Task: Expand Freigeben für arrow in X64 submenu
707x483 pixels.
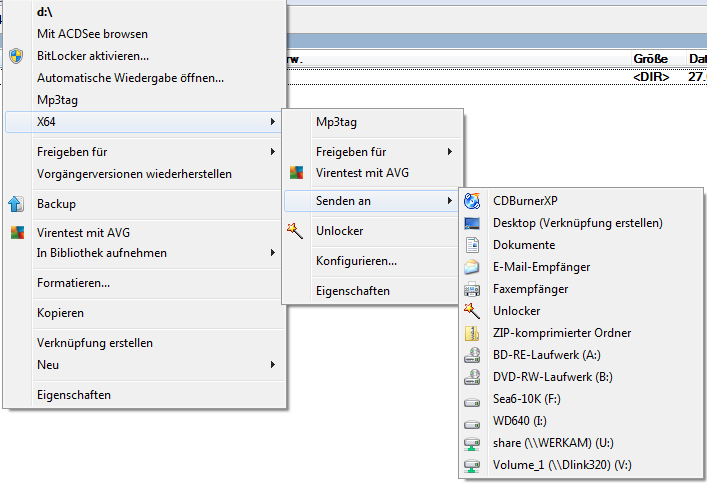Action: pyautogui.click(x=449, y=152)
